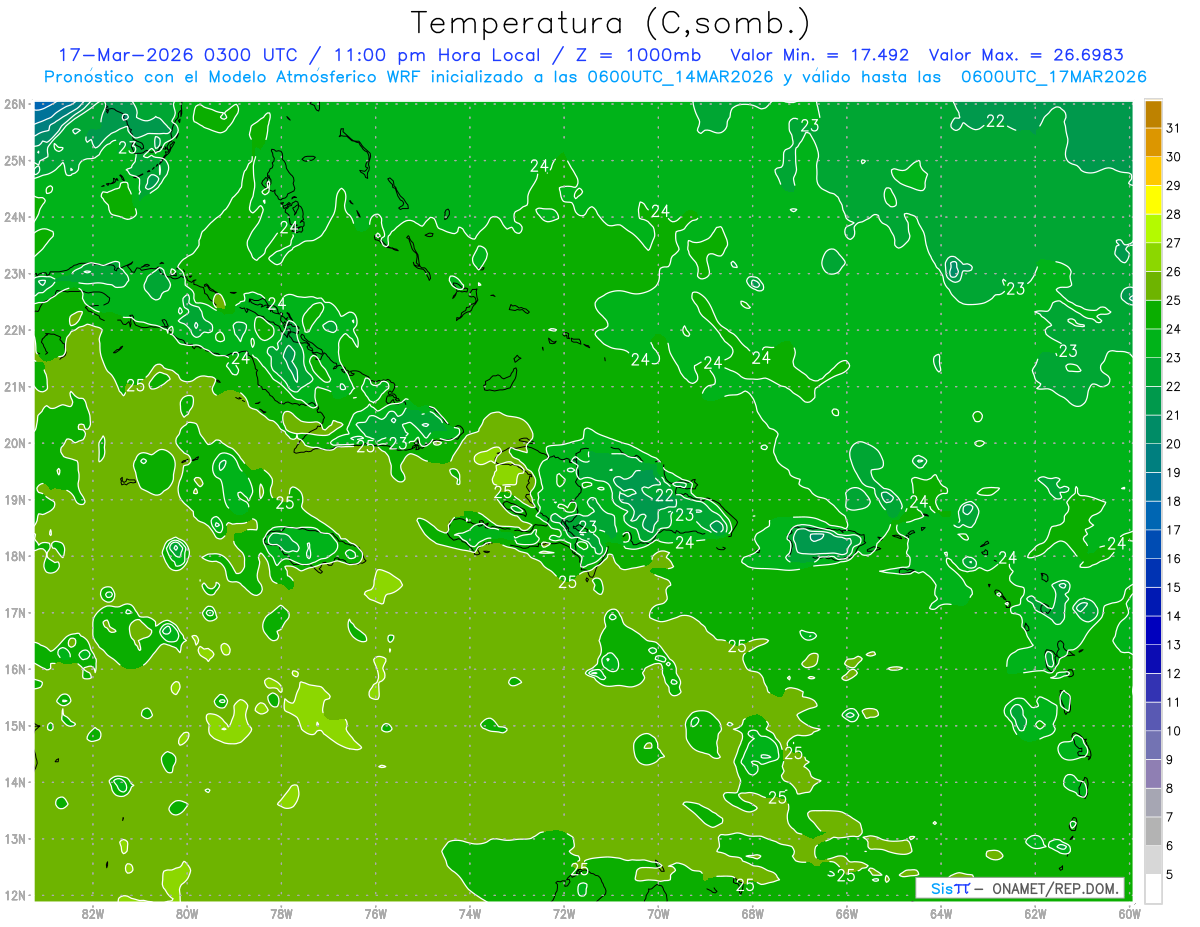Click the '0600UTC_17MAR2026' valid-until timestamp

click(1053, 77)
